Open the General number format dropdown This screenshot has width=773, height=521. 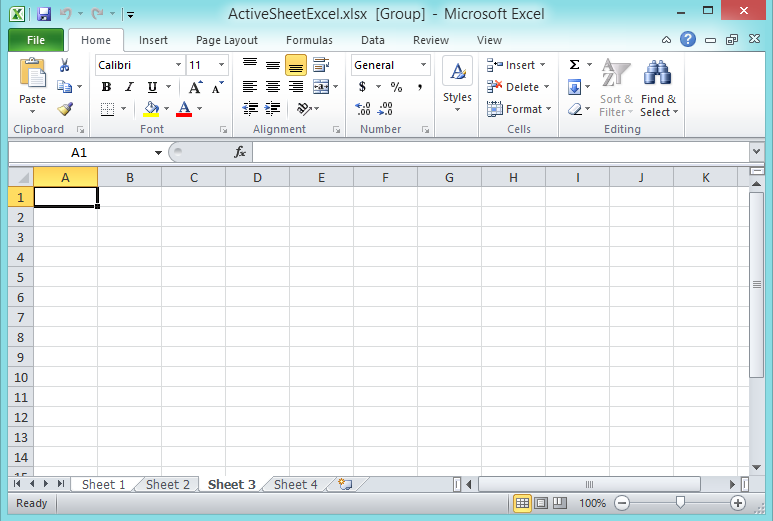point(423,65)
